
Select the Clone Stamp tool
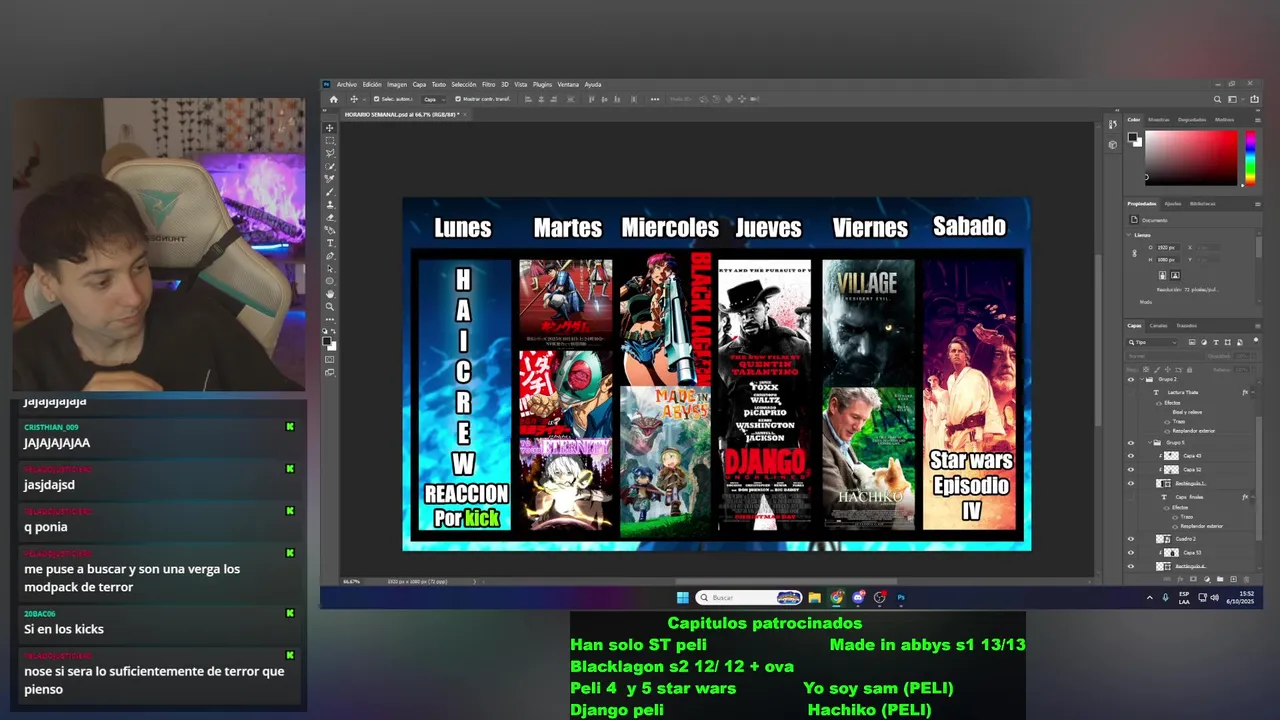[x=330, y=204]
